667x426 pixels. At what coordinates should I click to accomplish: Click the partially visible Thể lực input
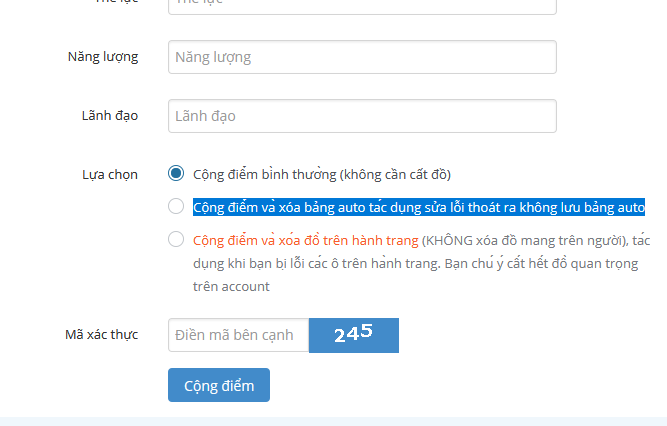click(362, 5)
